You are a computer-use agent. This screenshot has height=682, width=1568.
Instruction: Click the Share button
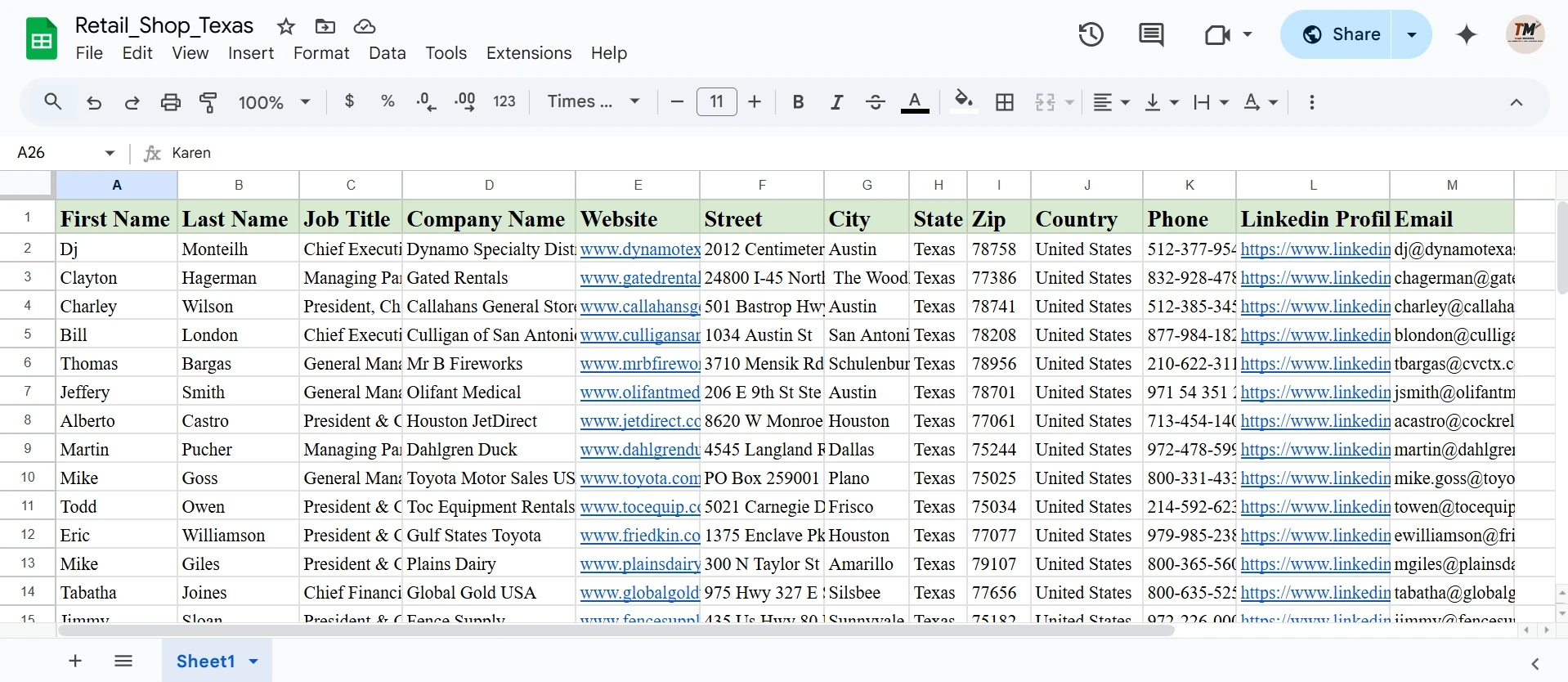coord(1336,34)
